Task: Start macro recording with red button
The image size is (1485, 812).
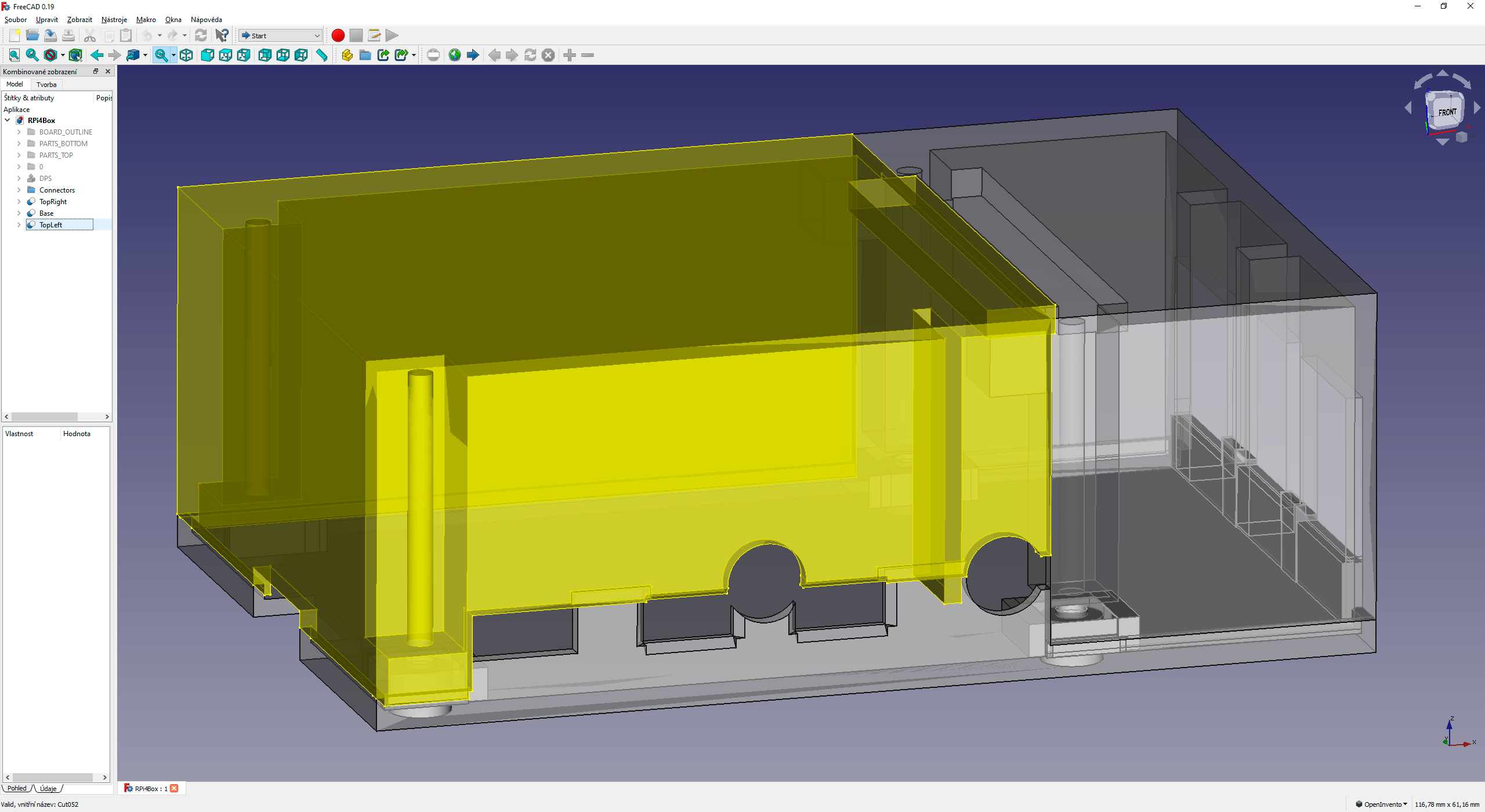Action: coord(338,35)
